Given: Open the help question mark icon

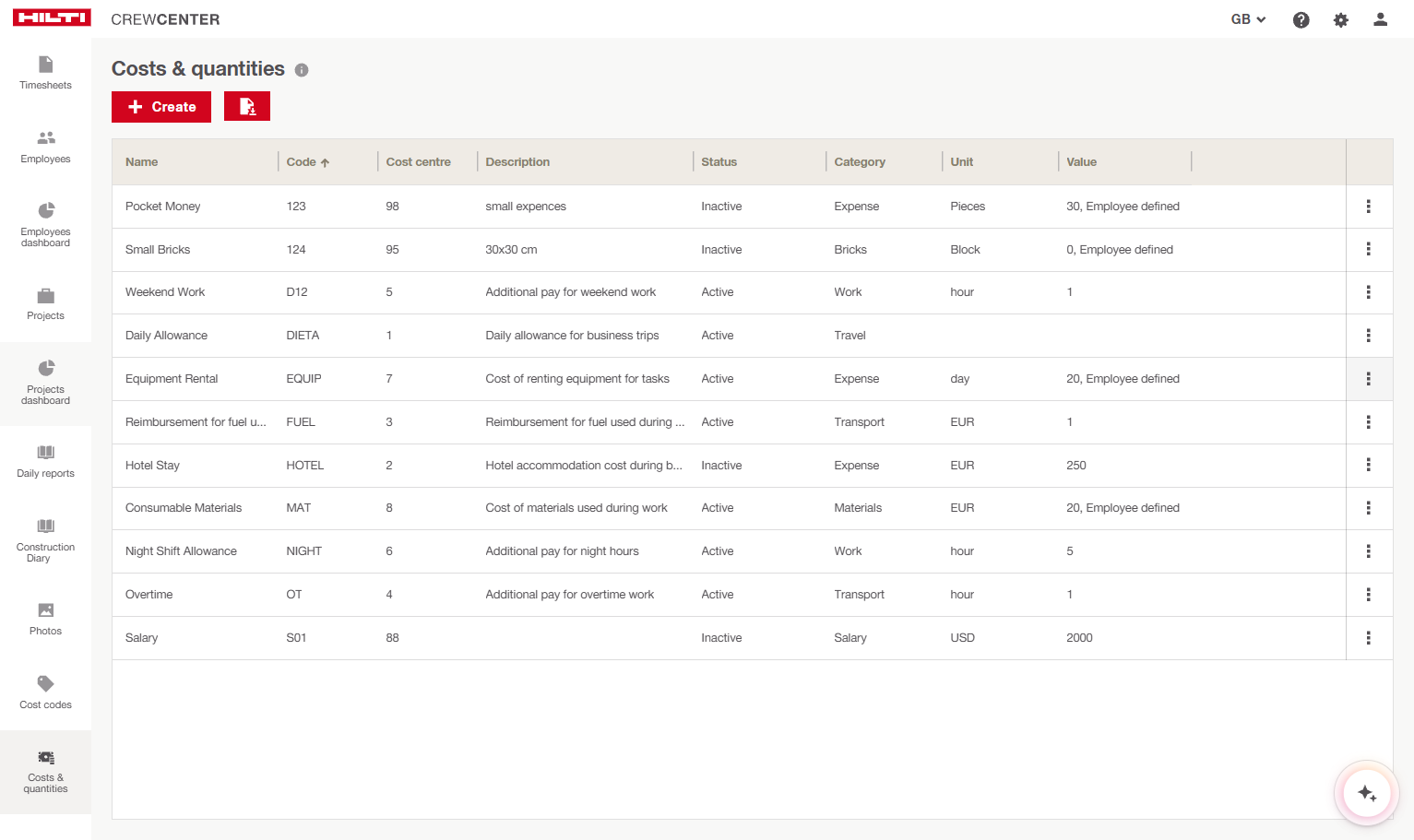Looking at the screenshot, I should [1301, 20].
